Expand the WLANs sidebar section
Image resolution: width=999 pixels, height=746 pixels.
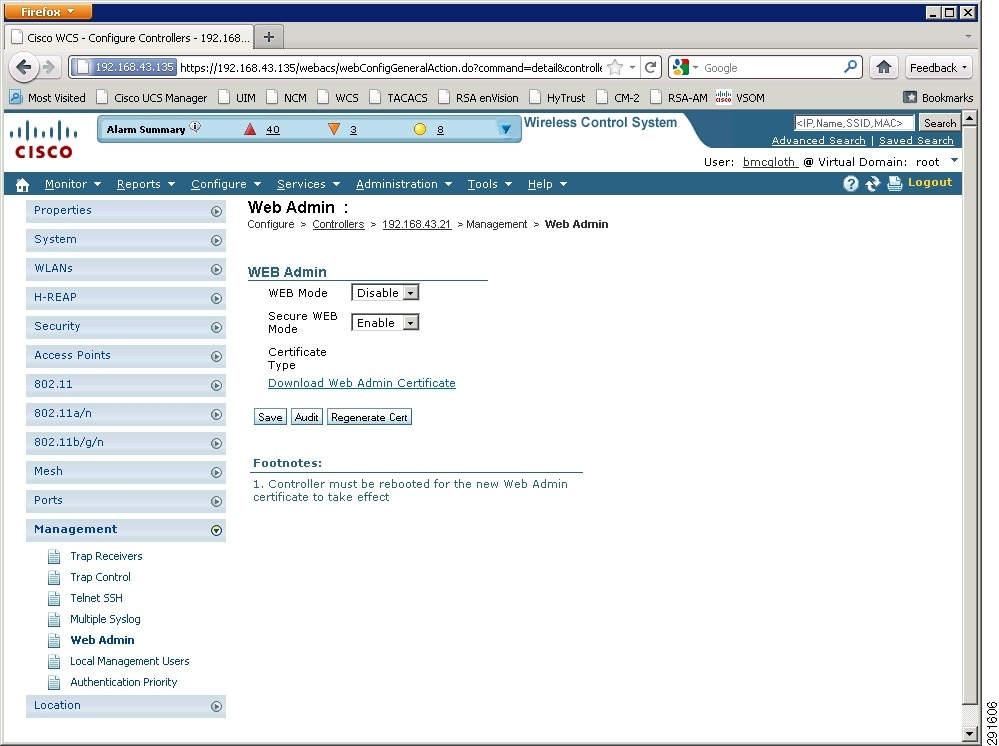coord(217,269)
